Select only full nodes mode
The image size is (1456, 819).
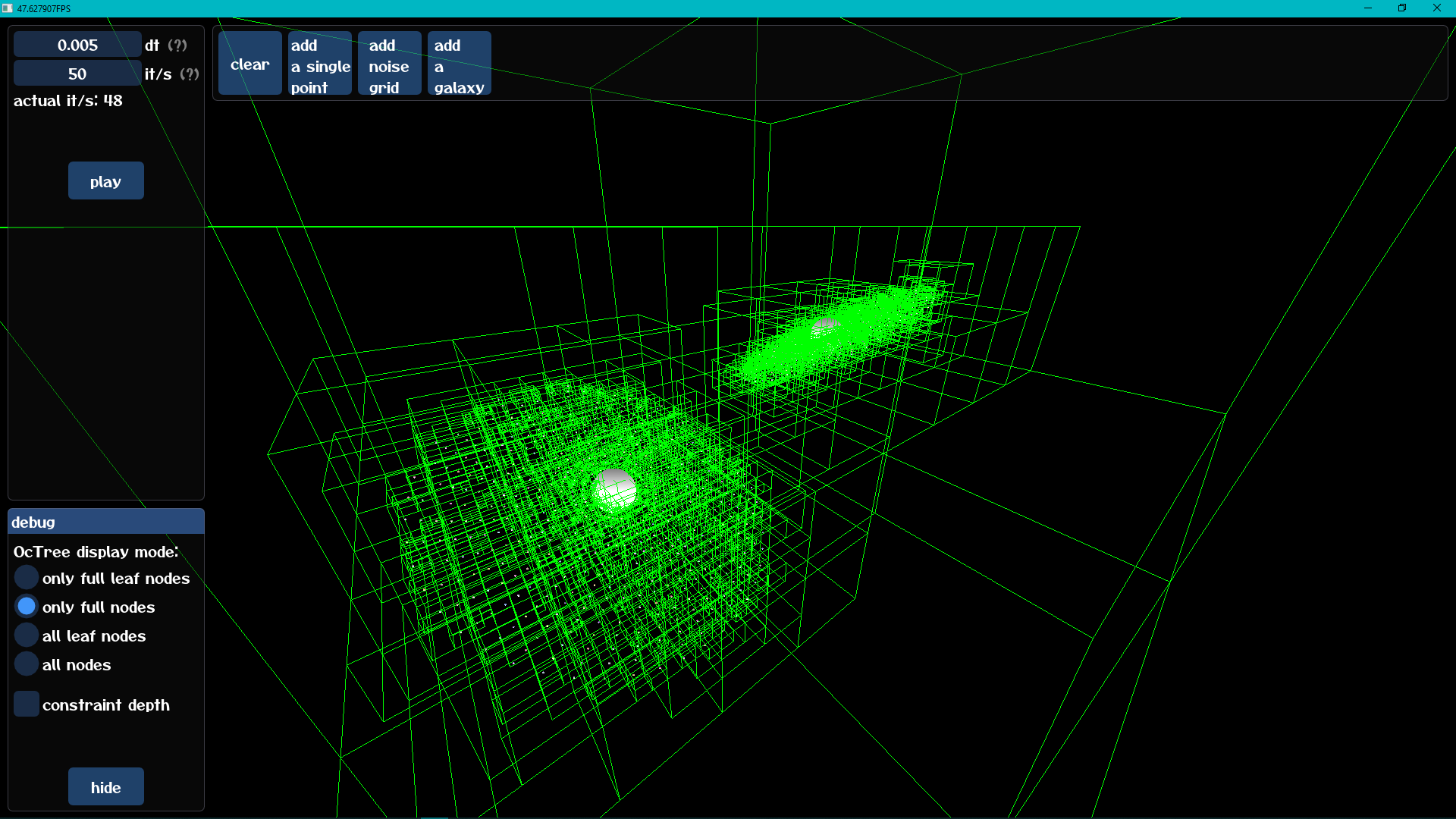(27, 607)
